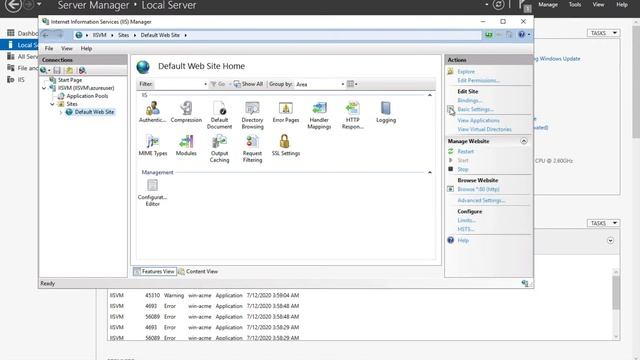Open the Compression feature icon
Viewport: 640px width, 360px height.
pyautogui.click(x=186, y=112)
